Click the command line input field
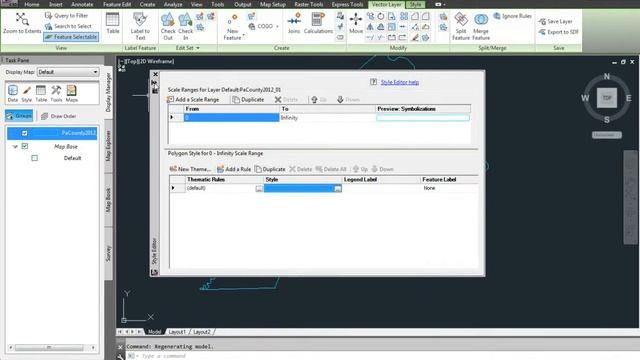This screenshot has width=640, height=360. [x=380, y=356]
